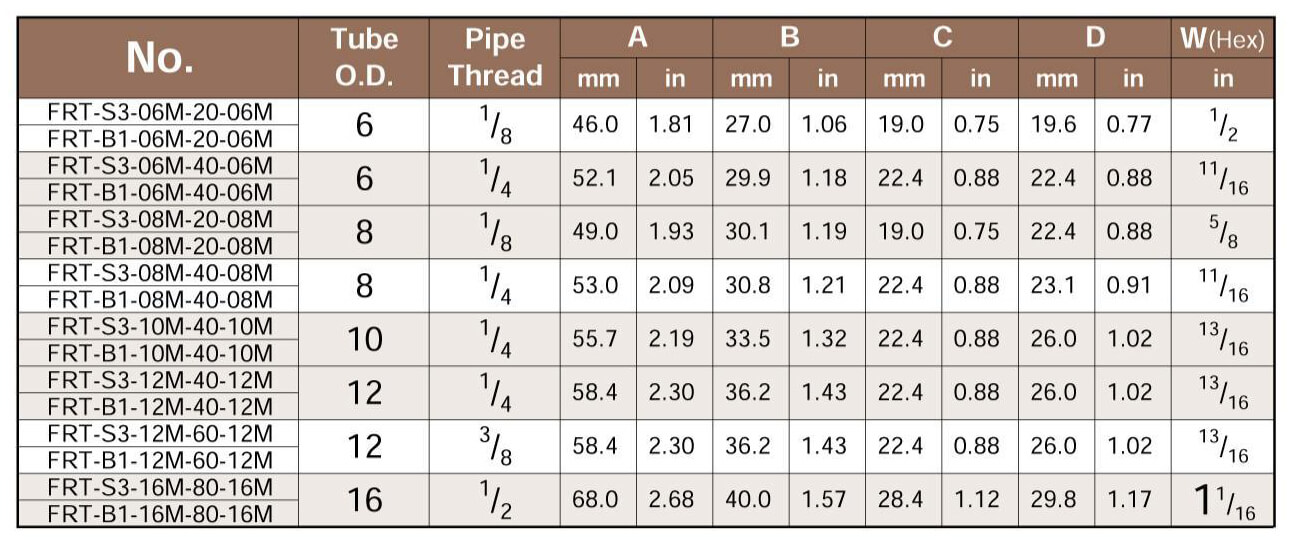Click the "D" dimension group header
Viewport: 1289px width, 547px height.
[1095, 38]
